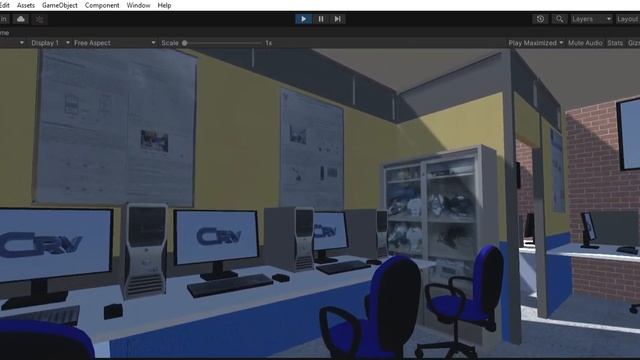Open the Window menu
This screenshot has width=640, height=360.
tap(138, 5)
